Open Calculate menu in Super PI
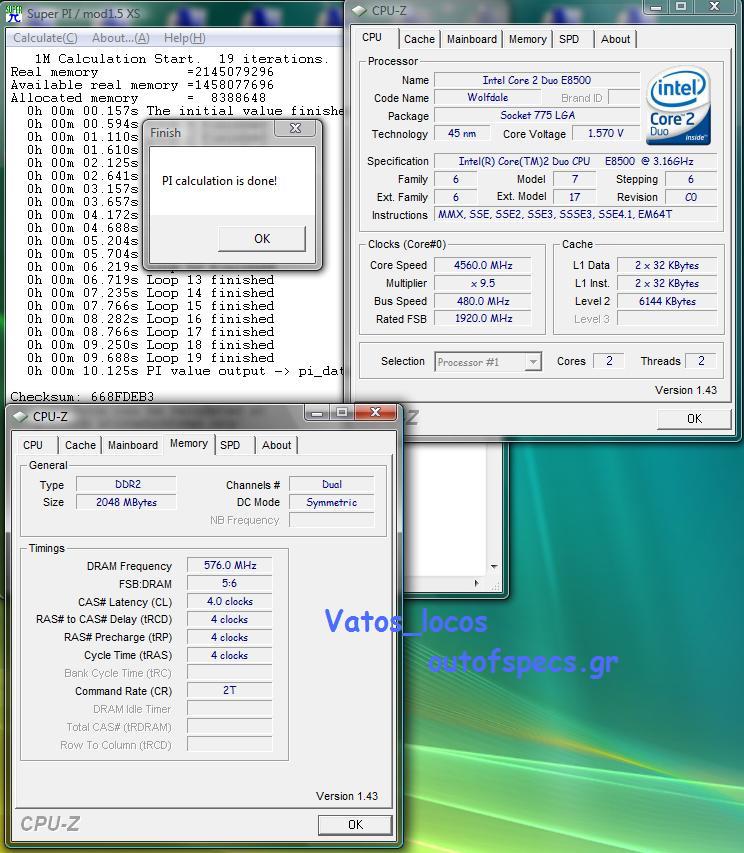The image size is (744, 853). click(x=45, y=38)
